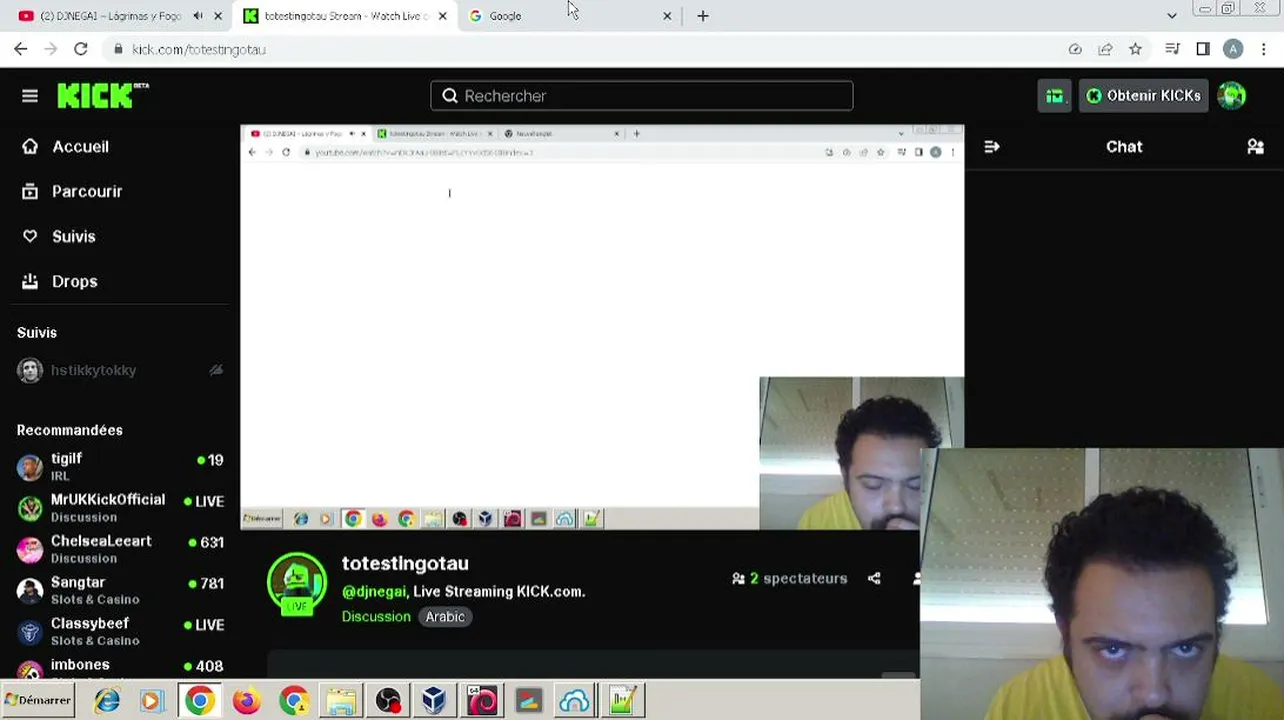Open the Chrome three-dot menu
Image resolution: width=1284 pixels, height=720 pixels.
[1264, 49]
